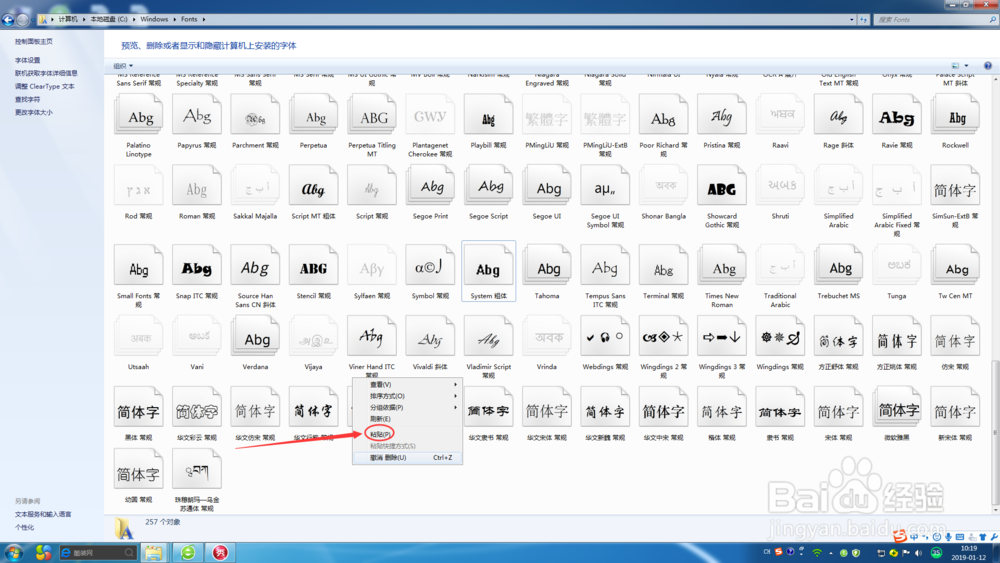
Task: Open the 更改字体大小 link
Action: pos(34,112)
